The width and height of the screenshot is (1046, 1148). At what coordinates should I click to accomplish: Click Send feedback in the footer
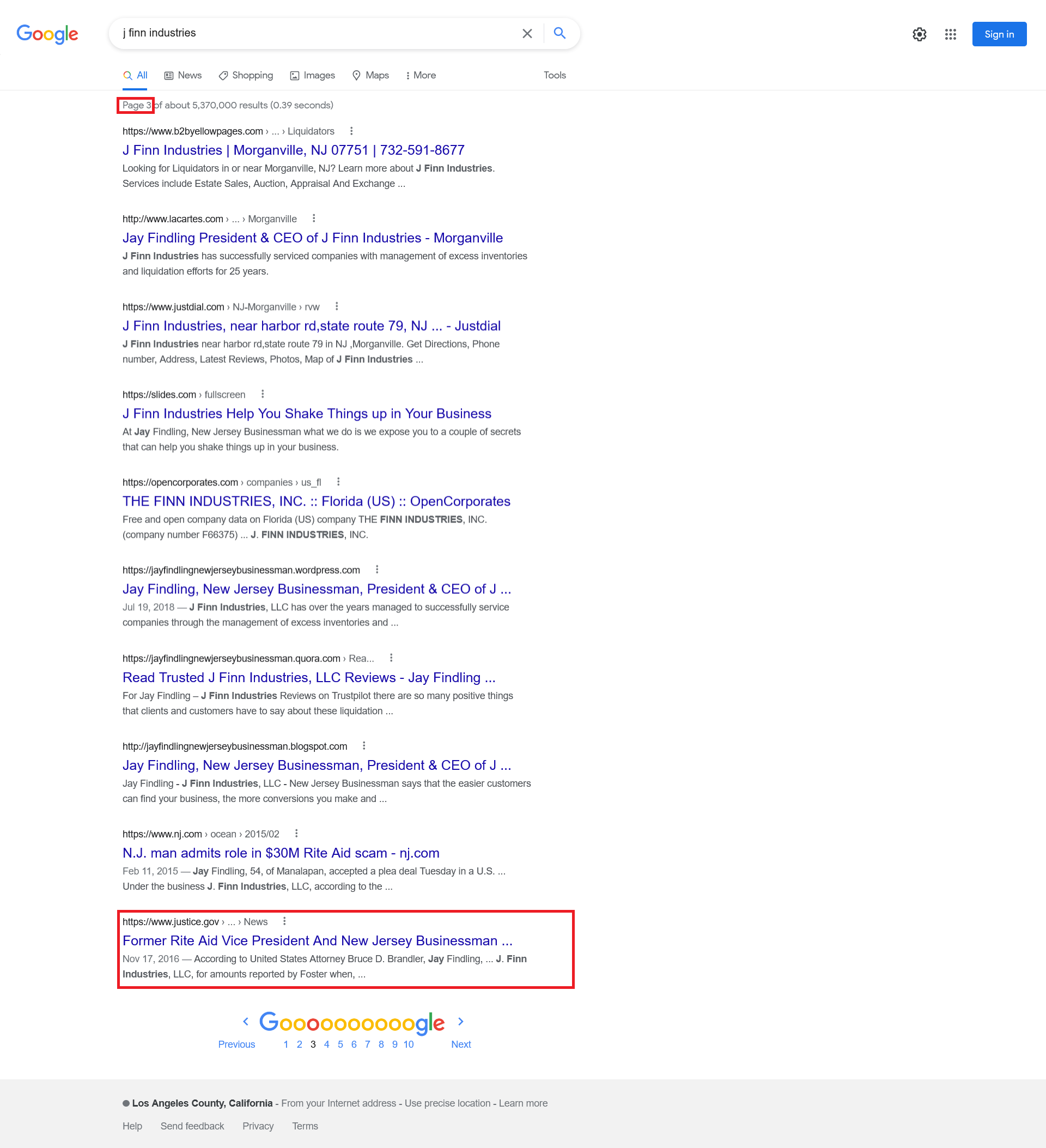192,1126
